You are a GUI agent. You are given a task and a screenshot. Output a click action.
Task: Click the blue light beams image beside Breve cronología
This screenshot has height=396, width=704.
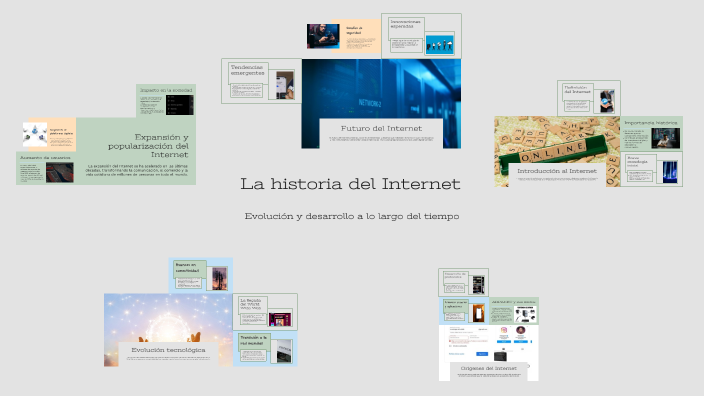click(670, 172)
